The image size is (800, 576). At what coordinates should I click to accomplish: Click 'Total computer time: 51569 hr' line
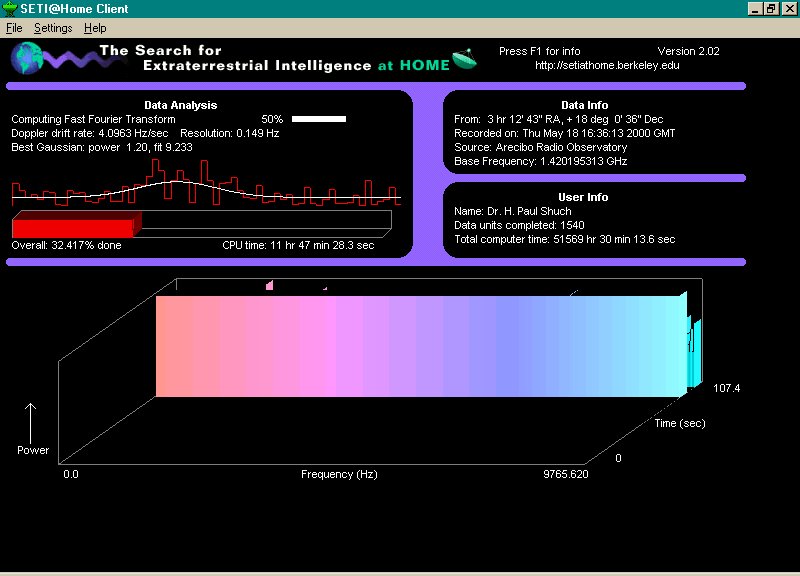pos(564,239)
